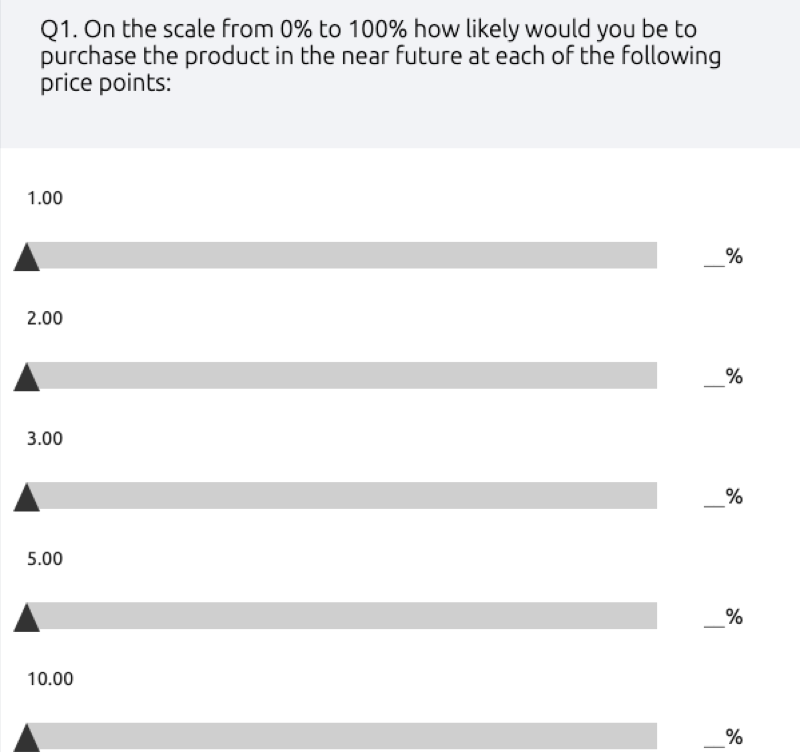Click the gray track of the 1.00 slider
The height and width of the screenshot is (752, 800).
[x=342, y=255]
